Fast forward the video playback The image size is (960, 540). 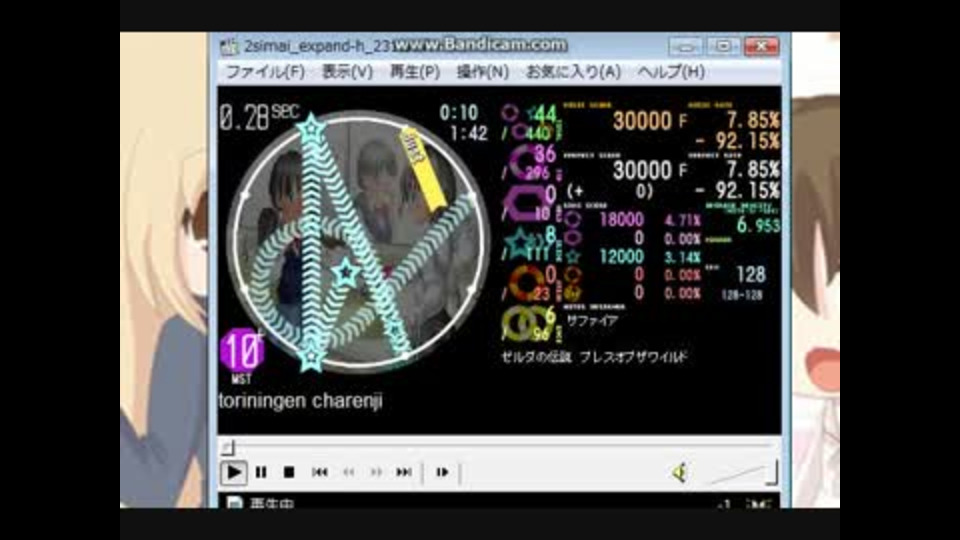tap(376, 472)
